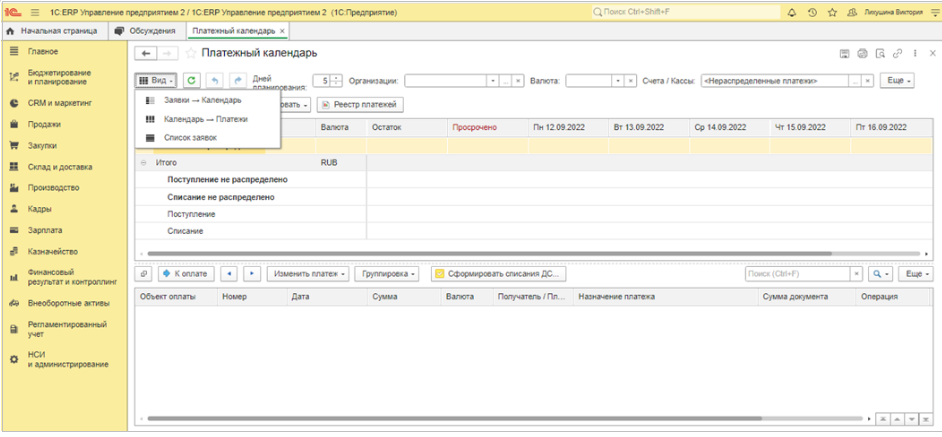Close the Платежный календарь tab
The image size is (942, 437).
click(282, 31)
